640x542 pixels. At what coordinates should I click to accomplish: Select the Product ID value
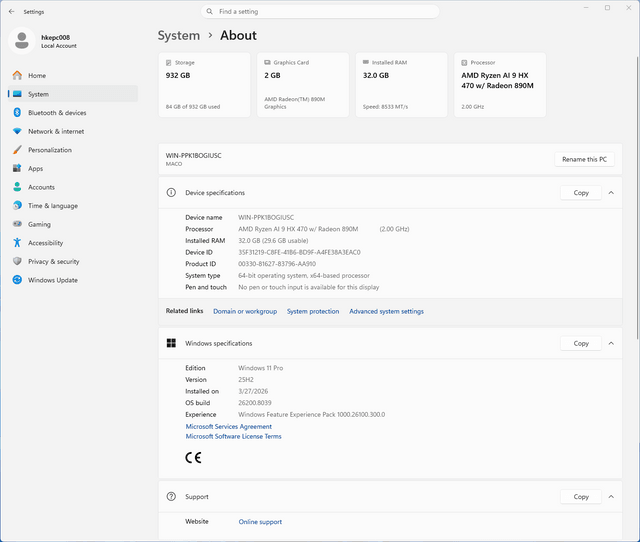(x=277, y=264)
